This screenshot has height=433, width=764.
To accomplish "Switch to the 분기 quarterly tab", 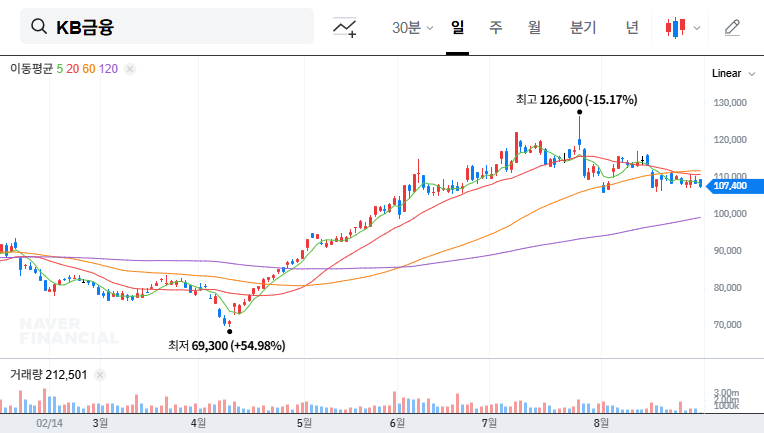I will 583,27.
